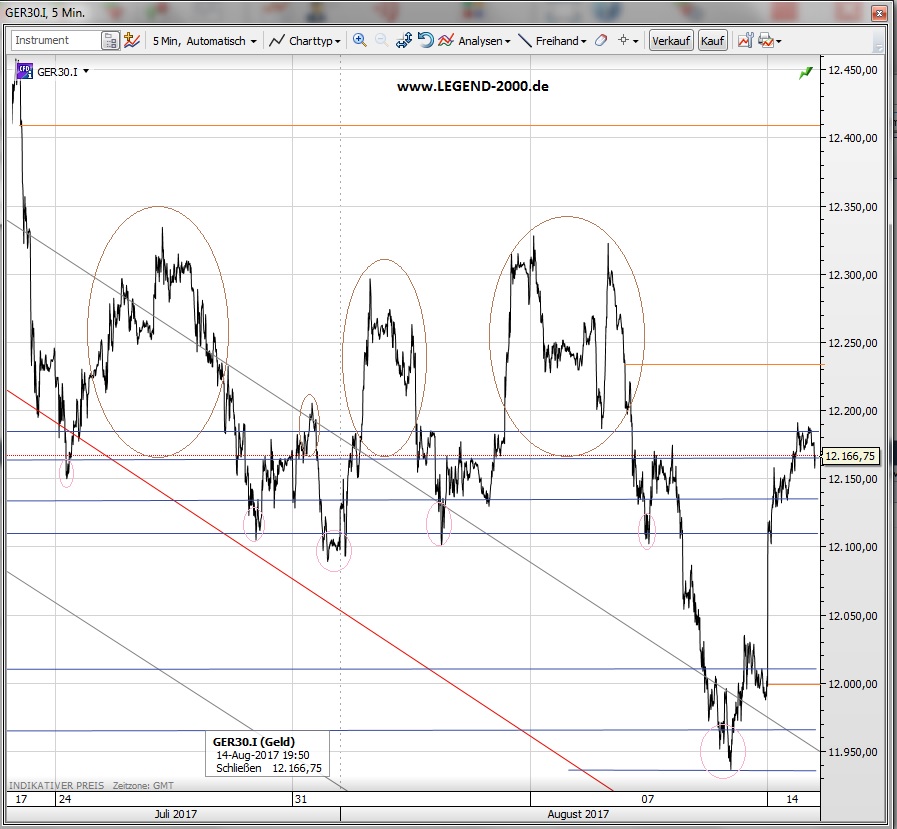The image size is (897, 829).
Task: Open the Freihand drawing tools menu
Action: 553,41
